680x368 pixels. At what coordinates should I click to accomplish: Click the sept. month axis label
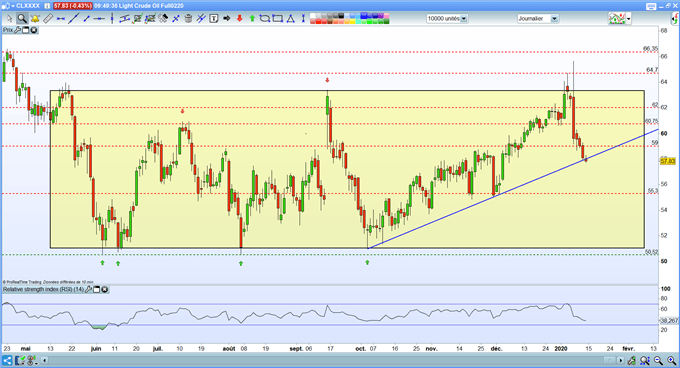coord(296,348)
